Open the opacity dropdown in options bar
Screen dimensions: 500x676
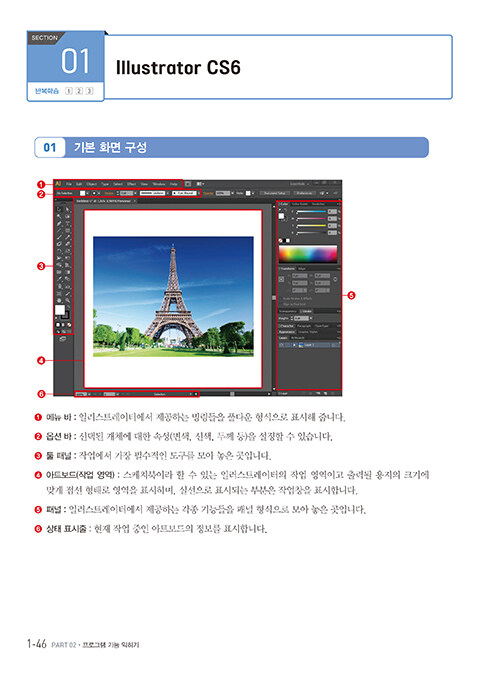point(232,193)
